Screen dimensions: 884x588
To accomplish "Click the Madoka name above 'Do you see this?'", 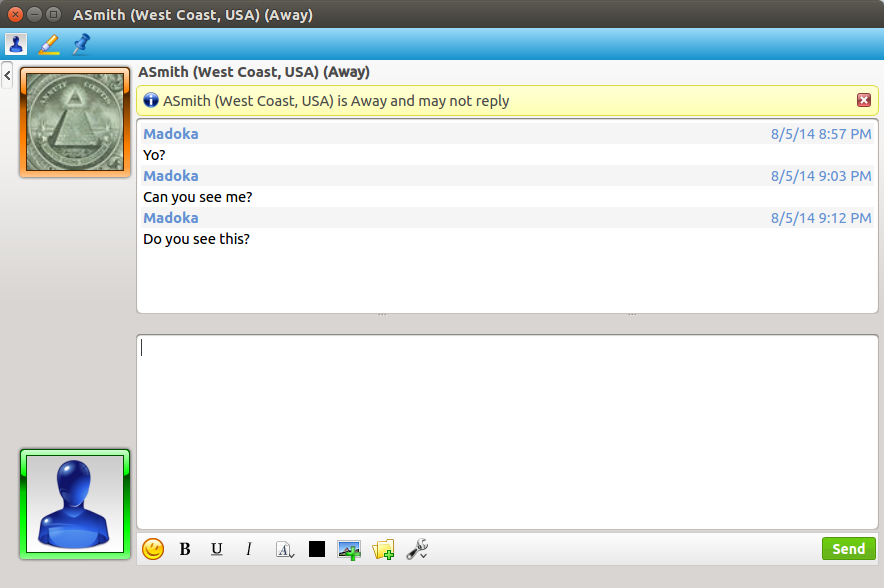I will coord(171,218).
